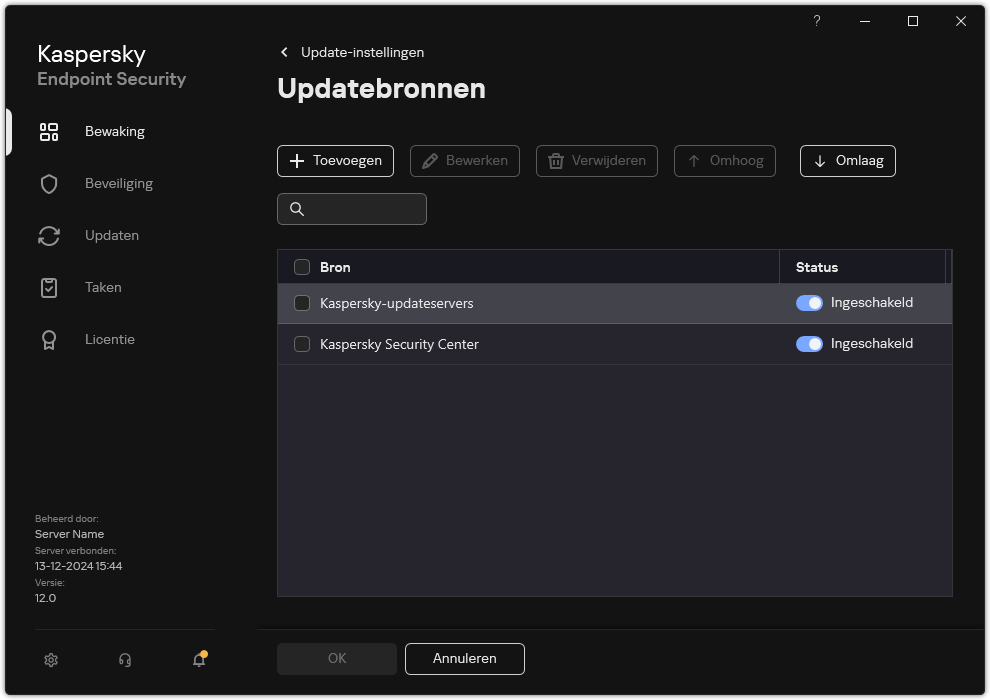View the Licentie section
The image size is (990, 700).
tap(110, 339)
